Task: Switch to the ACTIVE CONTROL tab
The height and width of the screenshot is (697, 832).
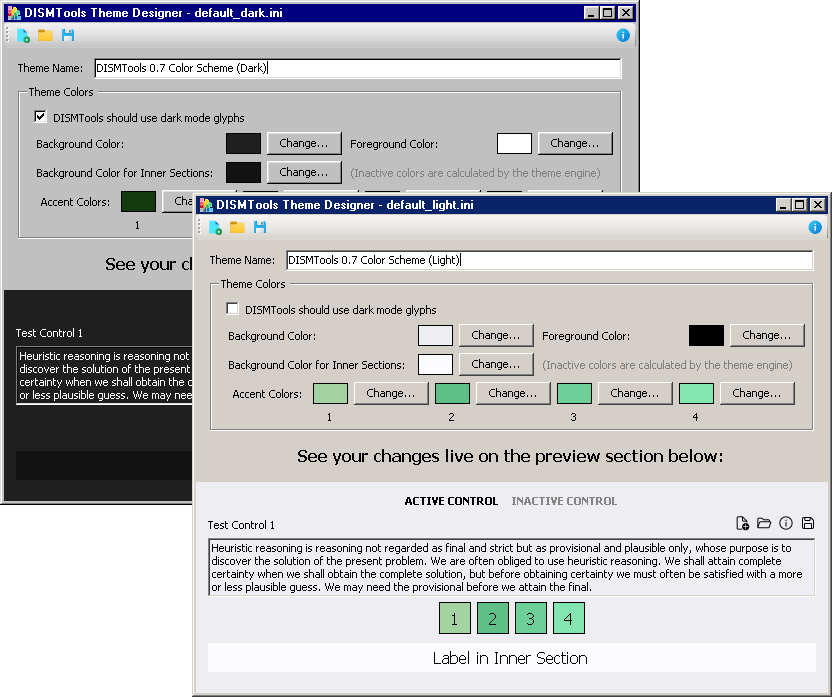Action: tap(451, 501)
